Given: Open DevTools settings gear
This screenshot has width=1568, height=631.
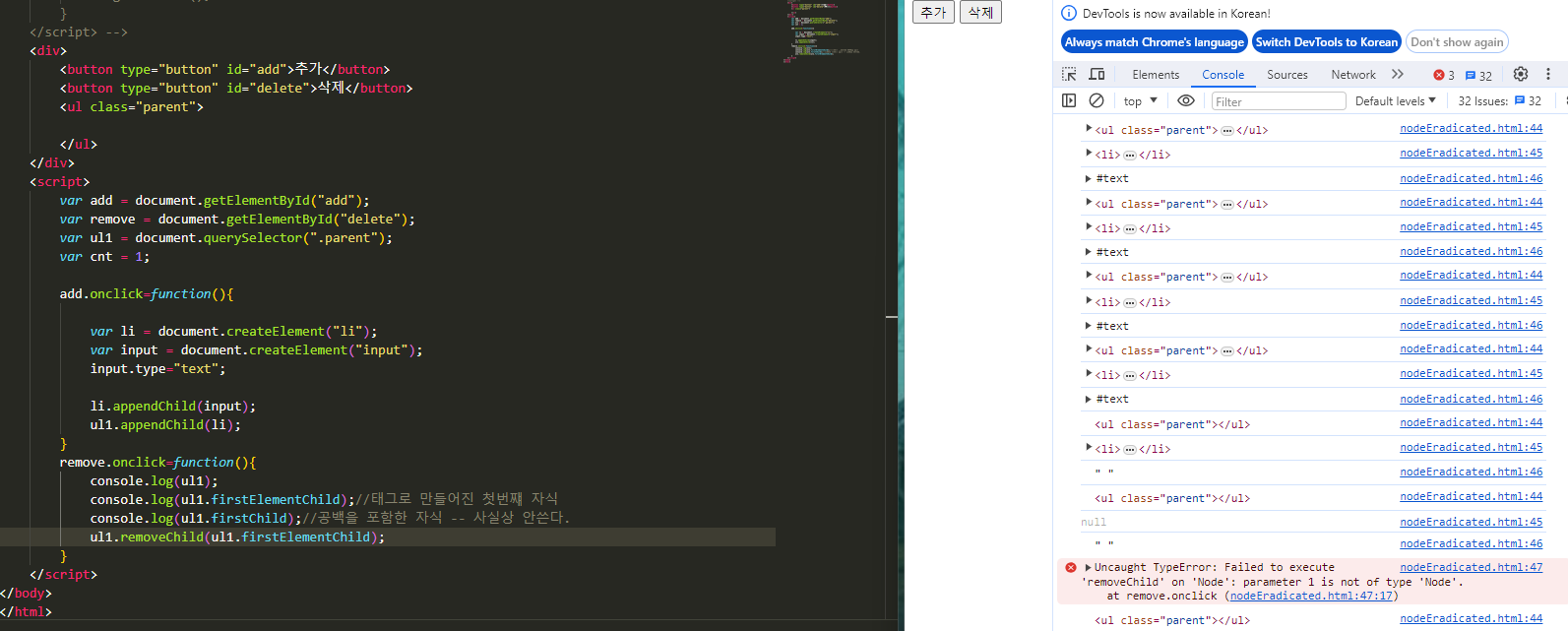Looking at the screenshot, I should (x=1521, y=74).
